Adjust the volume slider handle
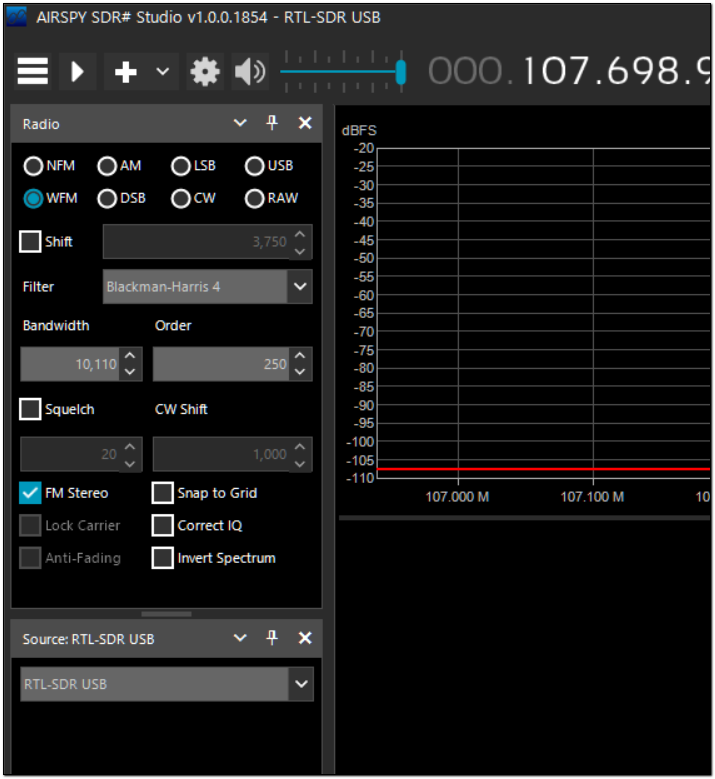The image size is (715, 779). pyautogui.click(x=401, y=72)
